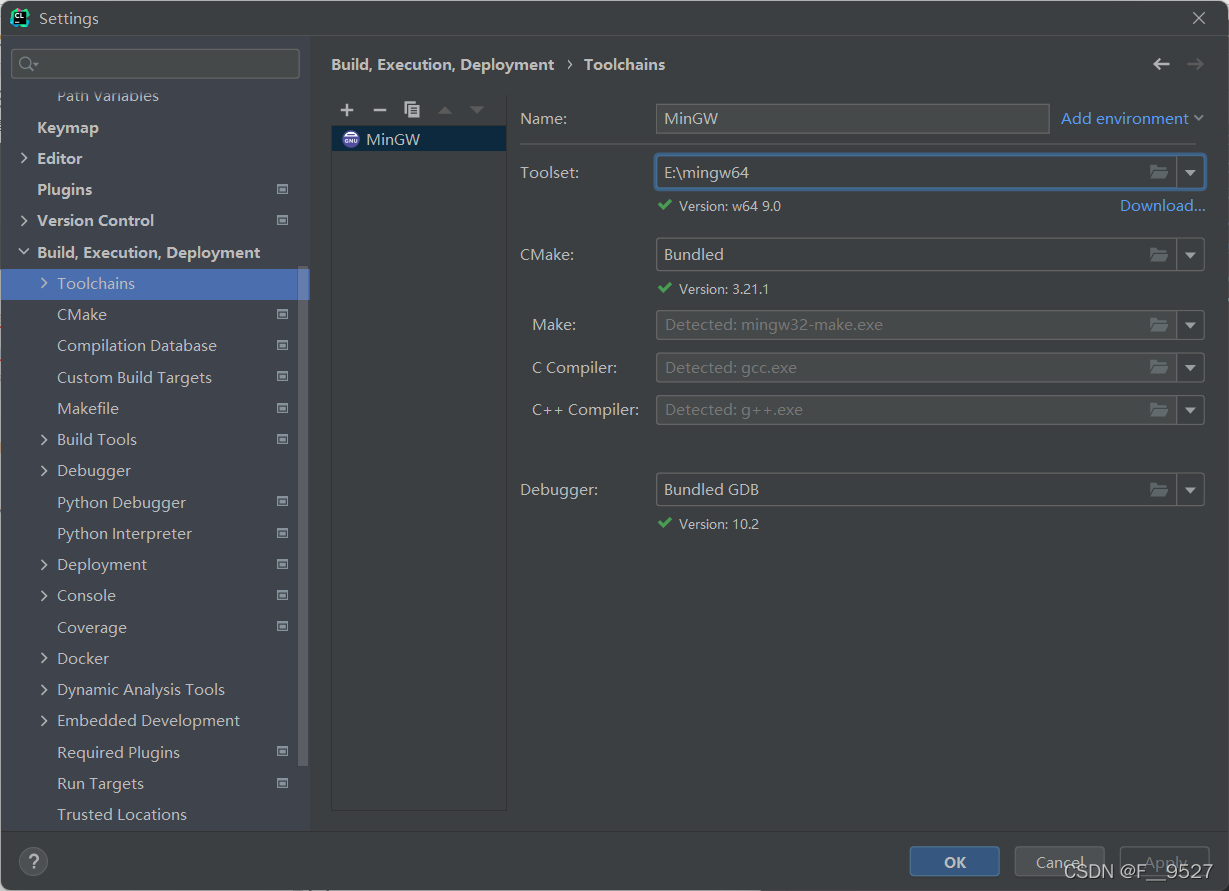Remove selected toolchain with minus icon

coord(379,110)
